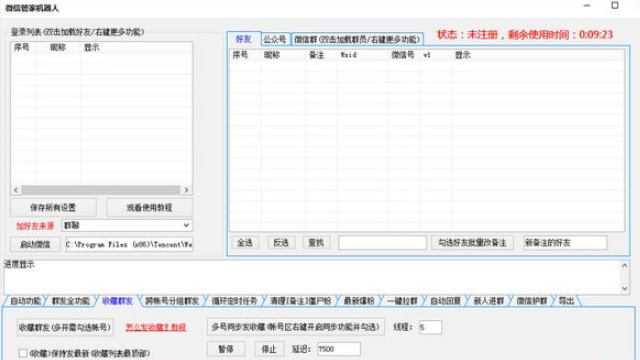Switch to the 好友 tab
Screen dimensions: 640x360
click(x=243, y=39)
